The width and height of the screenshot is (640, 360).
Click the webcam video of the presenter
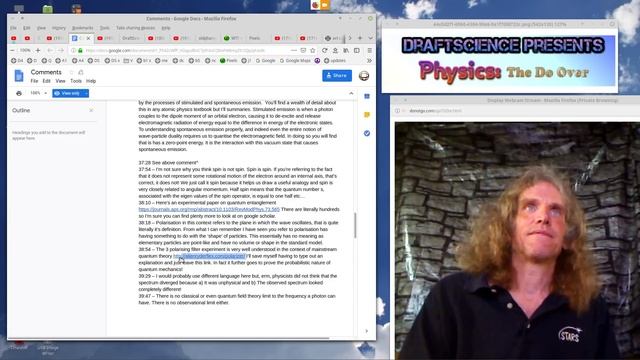[x=517, y=241]
